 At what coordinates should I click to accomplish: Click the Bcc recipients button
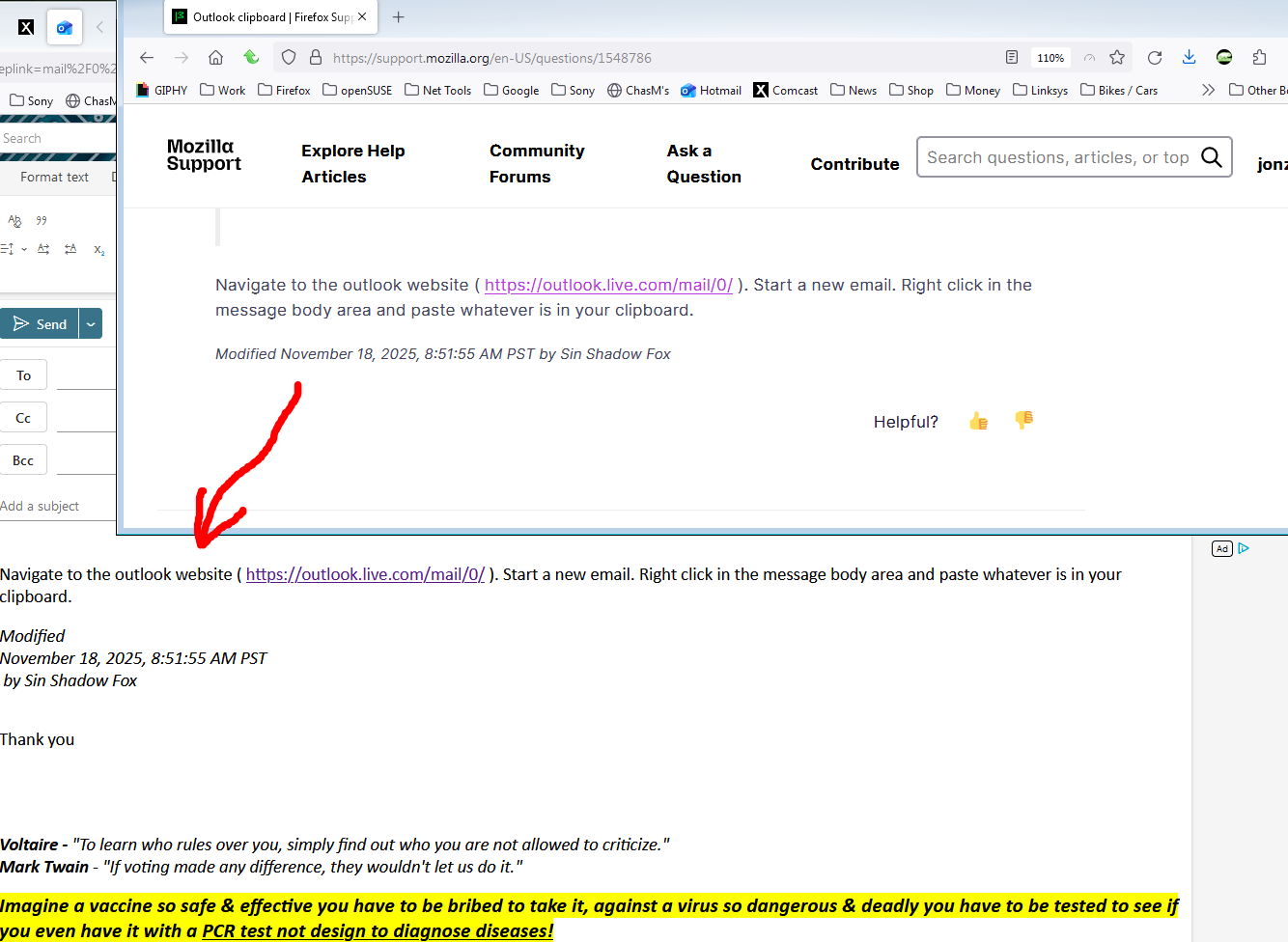[23, 460]
